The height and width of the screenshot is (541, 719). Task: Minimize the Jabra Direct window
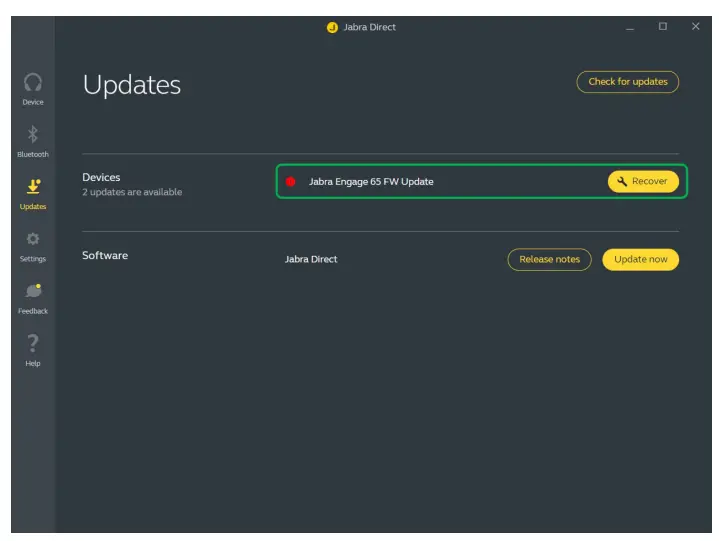[x=630, y=28]
